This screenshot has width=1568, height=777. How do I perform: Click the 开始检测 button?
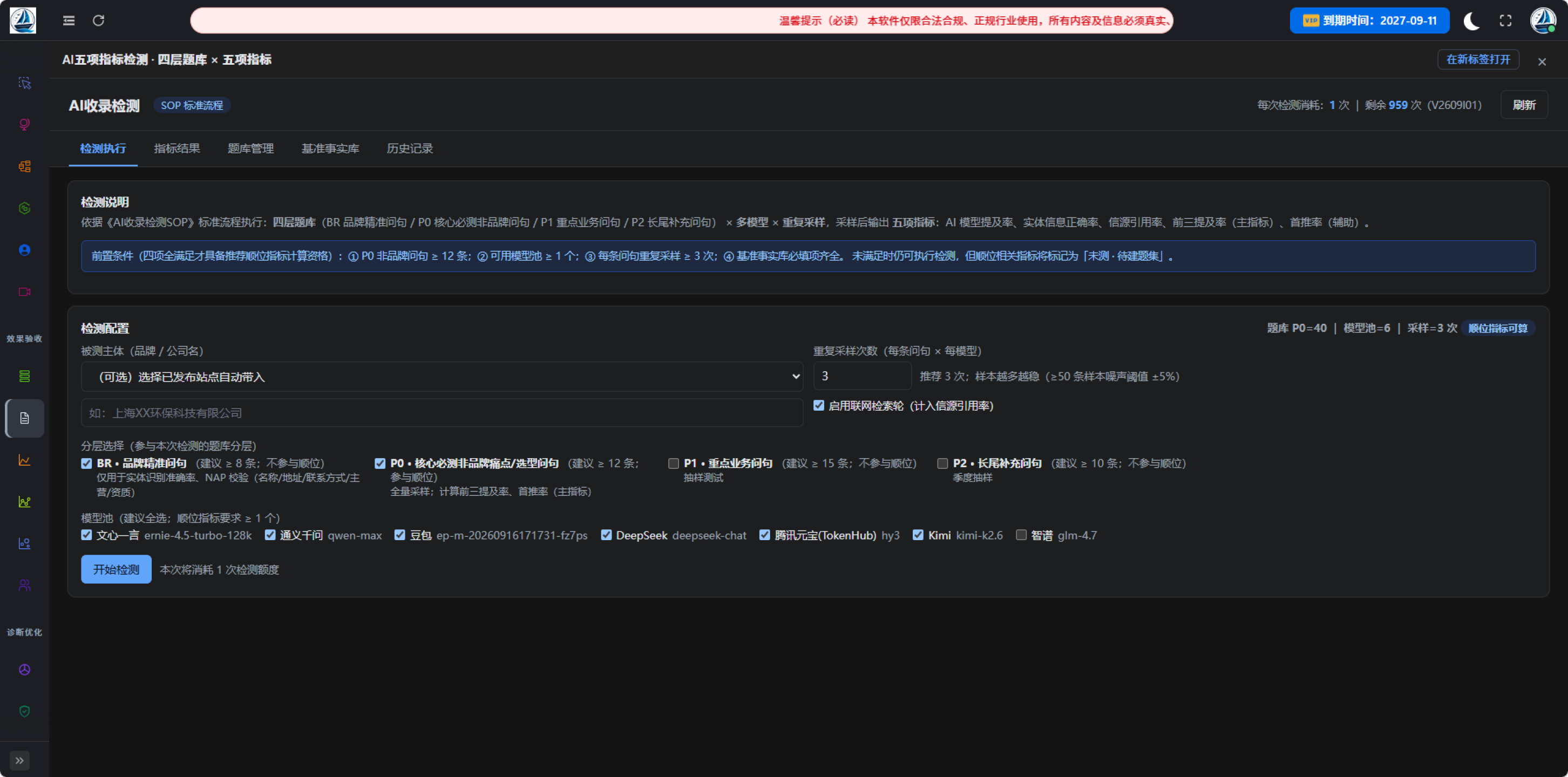coord(116,569)
